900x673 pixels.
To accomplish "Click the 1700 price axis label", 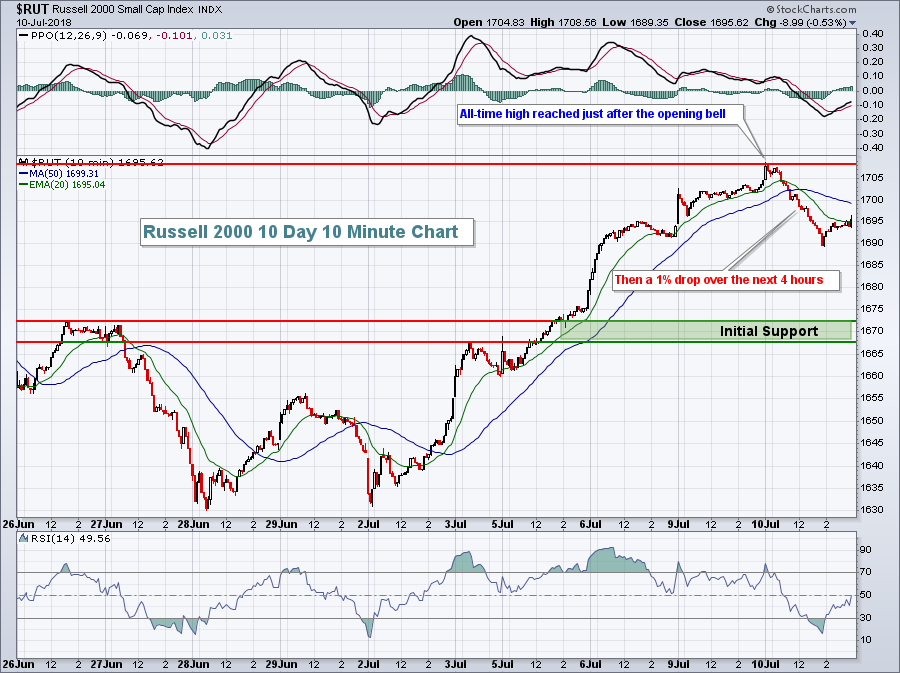I will coord(871,200).
